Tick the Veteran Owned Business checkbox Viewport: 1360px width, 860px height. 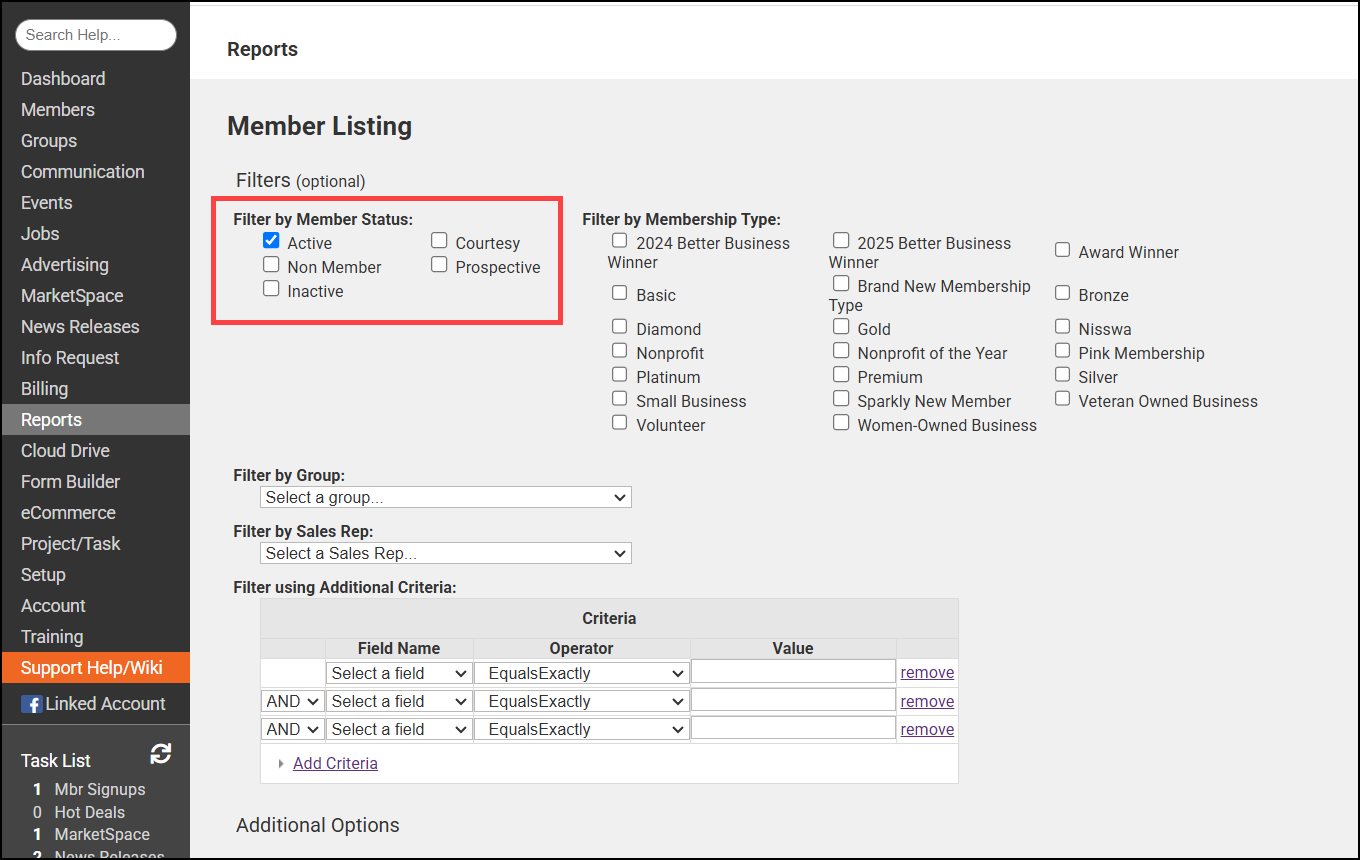click(1062, 399)
